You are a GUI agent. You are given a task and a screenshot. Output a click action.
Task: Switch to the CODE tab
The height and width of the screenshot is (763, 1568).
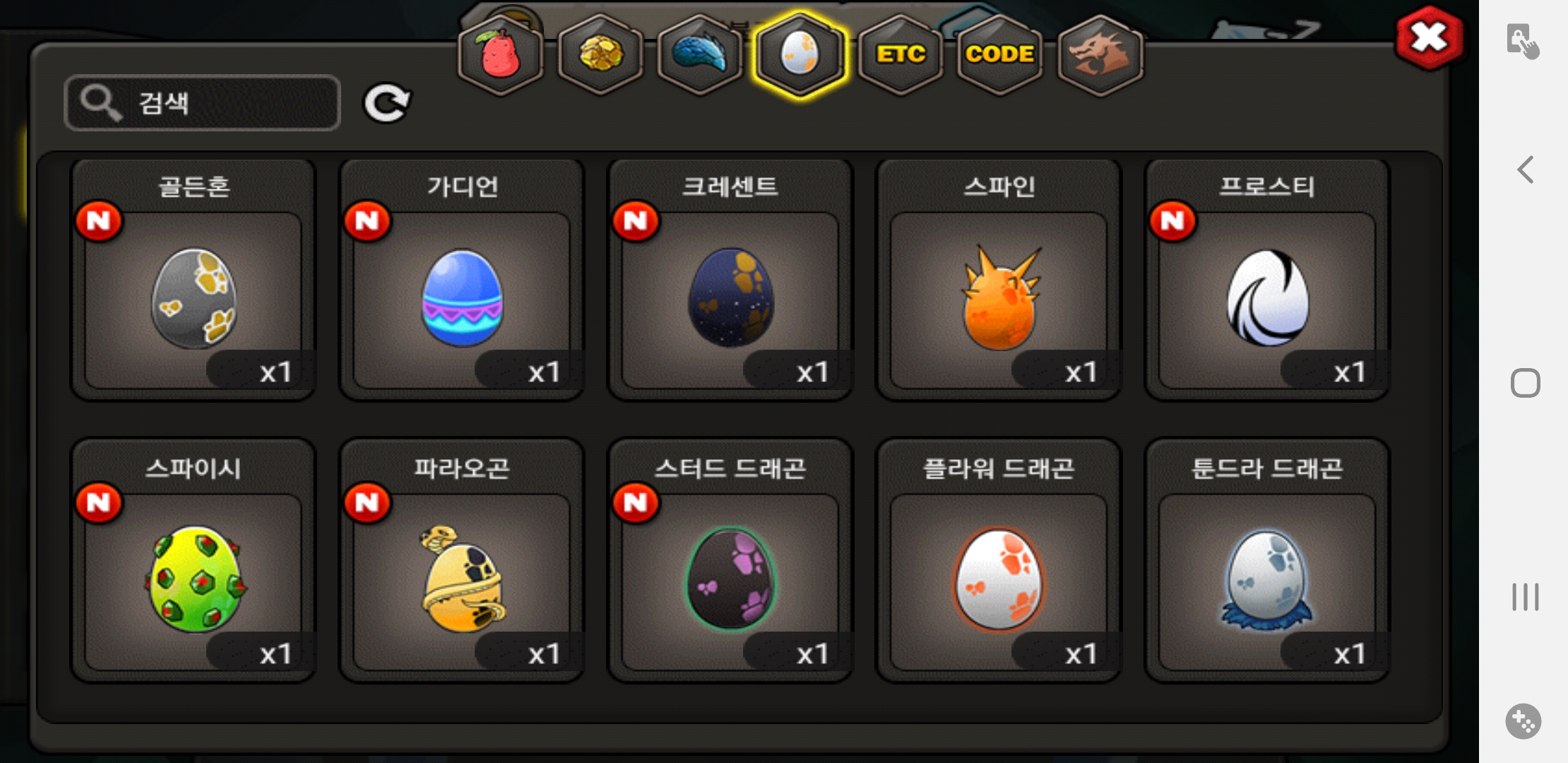(x=1000, y=54)
